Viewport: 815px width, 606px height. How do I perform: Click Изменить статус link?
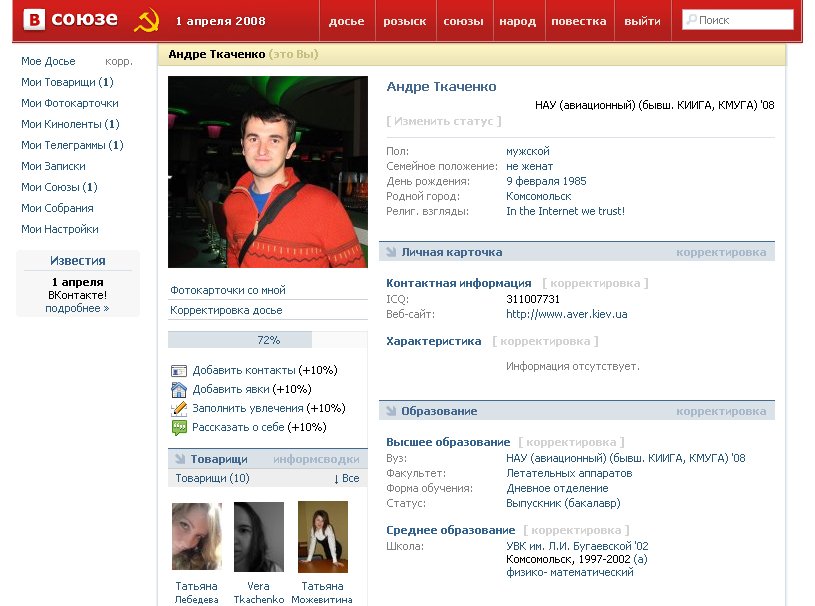pos(443,121)
